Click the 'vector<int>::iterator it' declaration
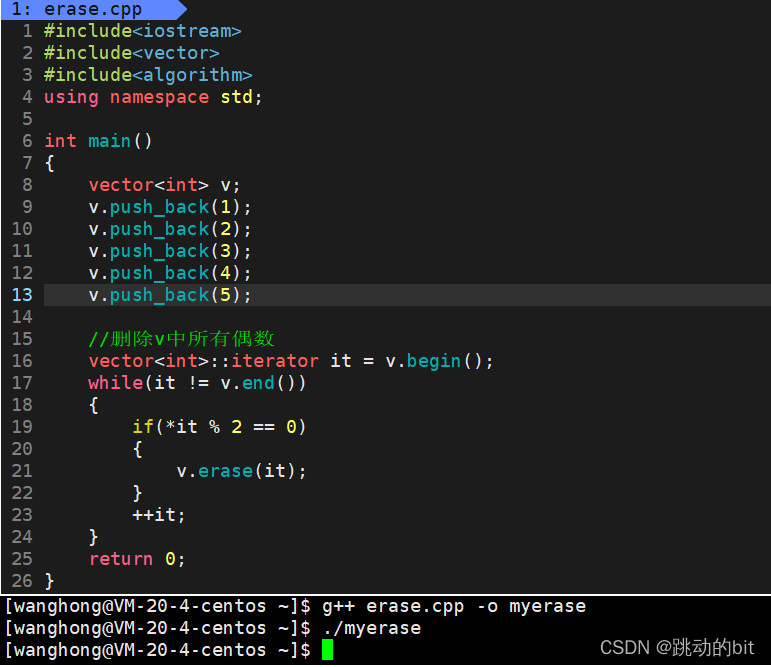The height and width of the screenshot is (667, 771). [x=291, y=361]
